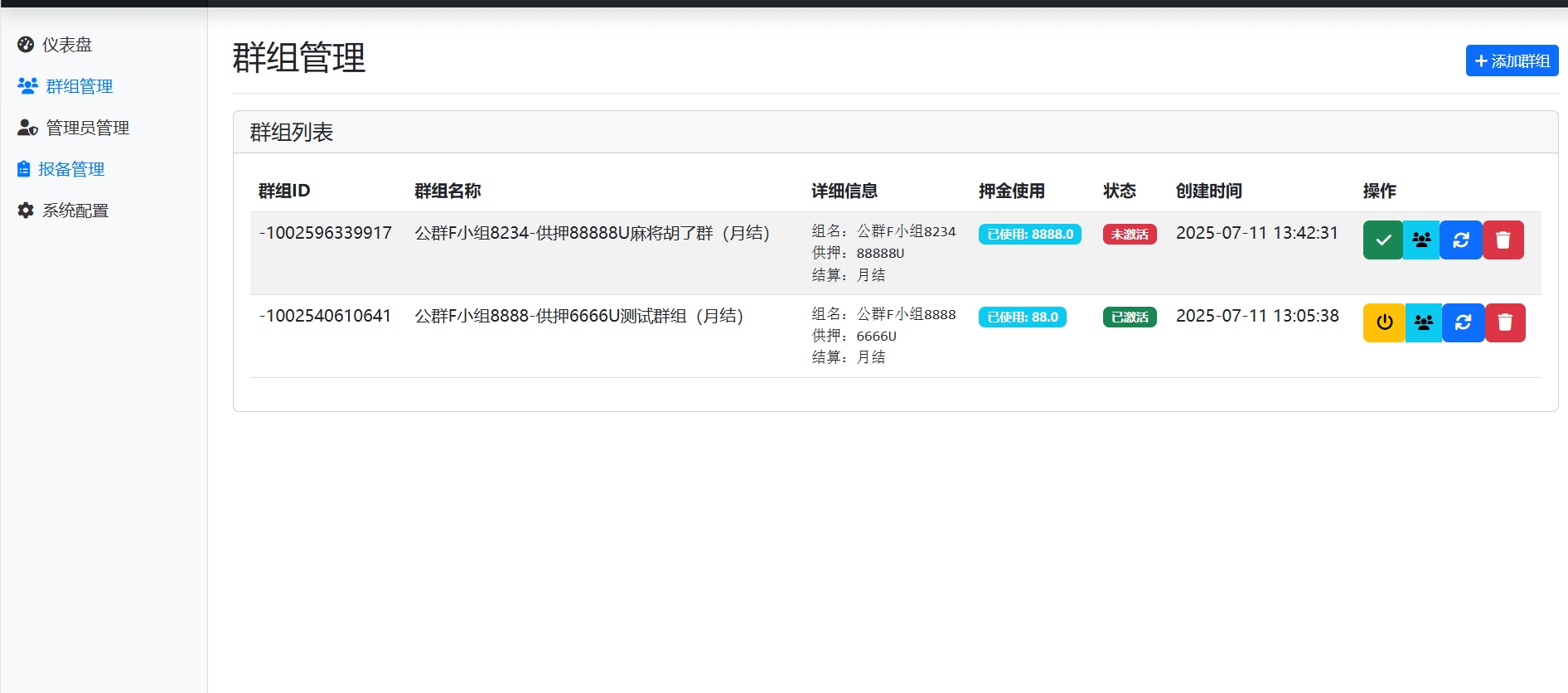
Task: Refresh the 公群F小组8888 group row
Action: 1463,322
